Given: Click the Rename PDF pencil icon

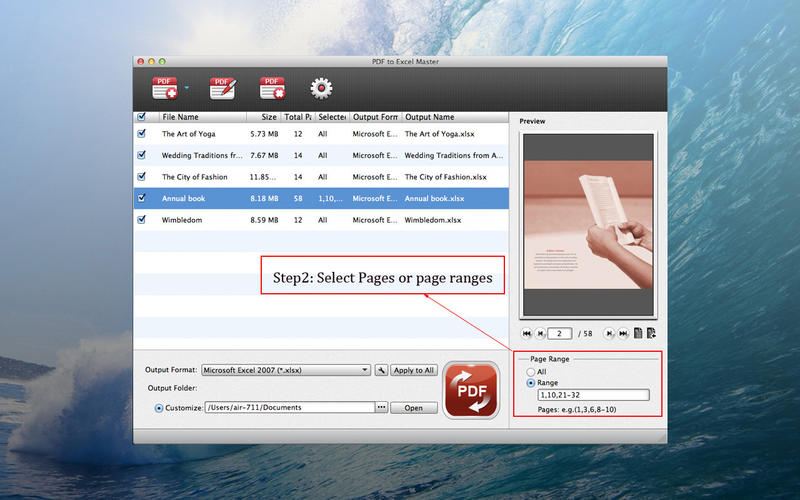Looking at the screenshot, I should click(x=222, y=88).
